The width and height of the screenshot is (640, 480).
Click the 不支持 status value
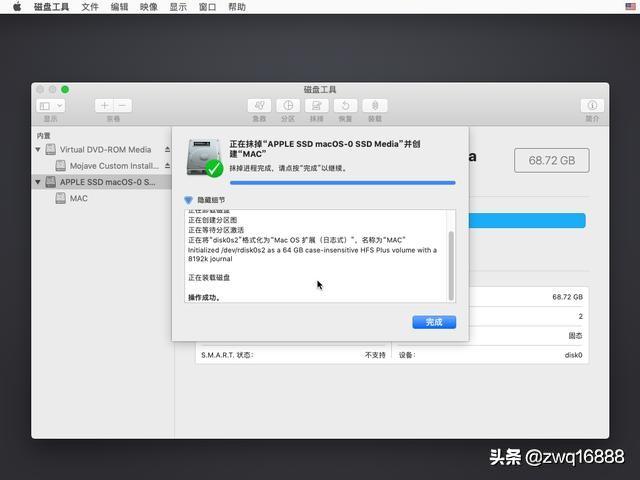[x=375, y=355]
